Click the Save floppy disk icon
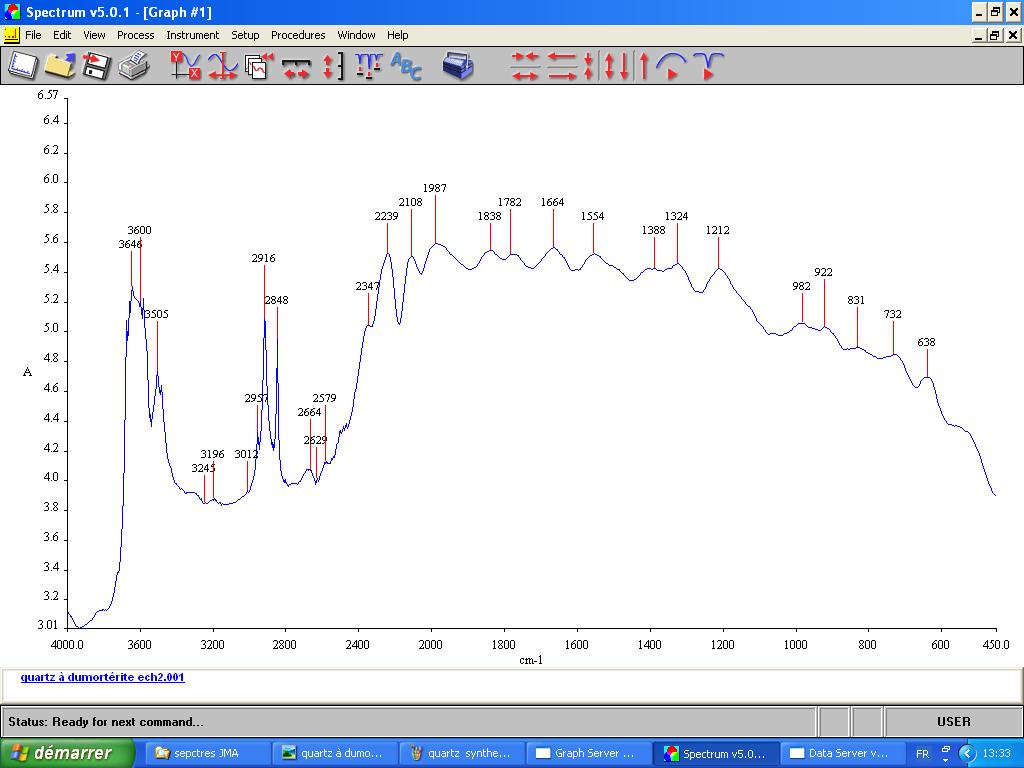Screen dimensions: 1024x768 96,66
